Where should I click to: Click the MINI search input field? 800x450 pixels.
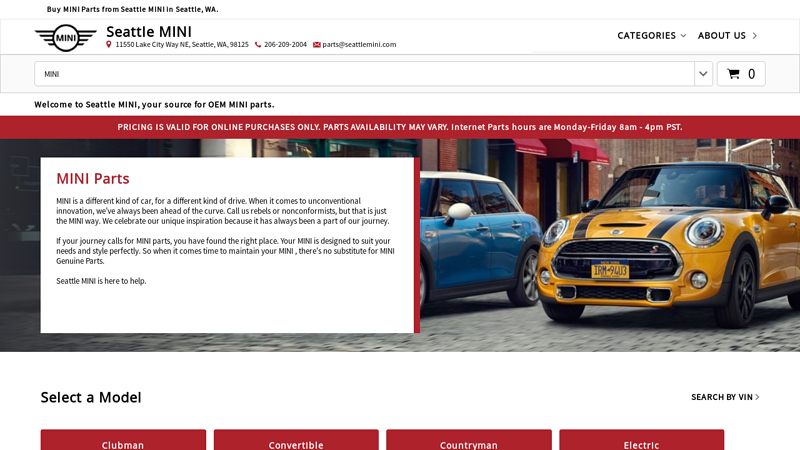click(365, 74)
